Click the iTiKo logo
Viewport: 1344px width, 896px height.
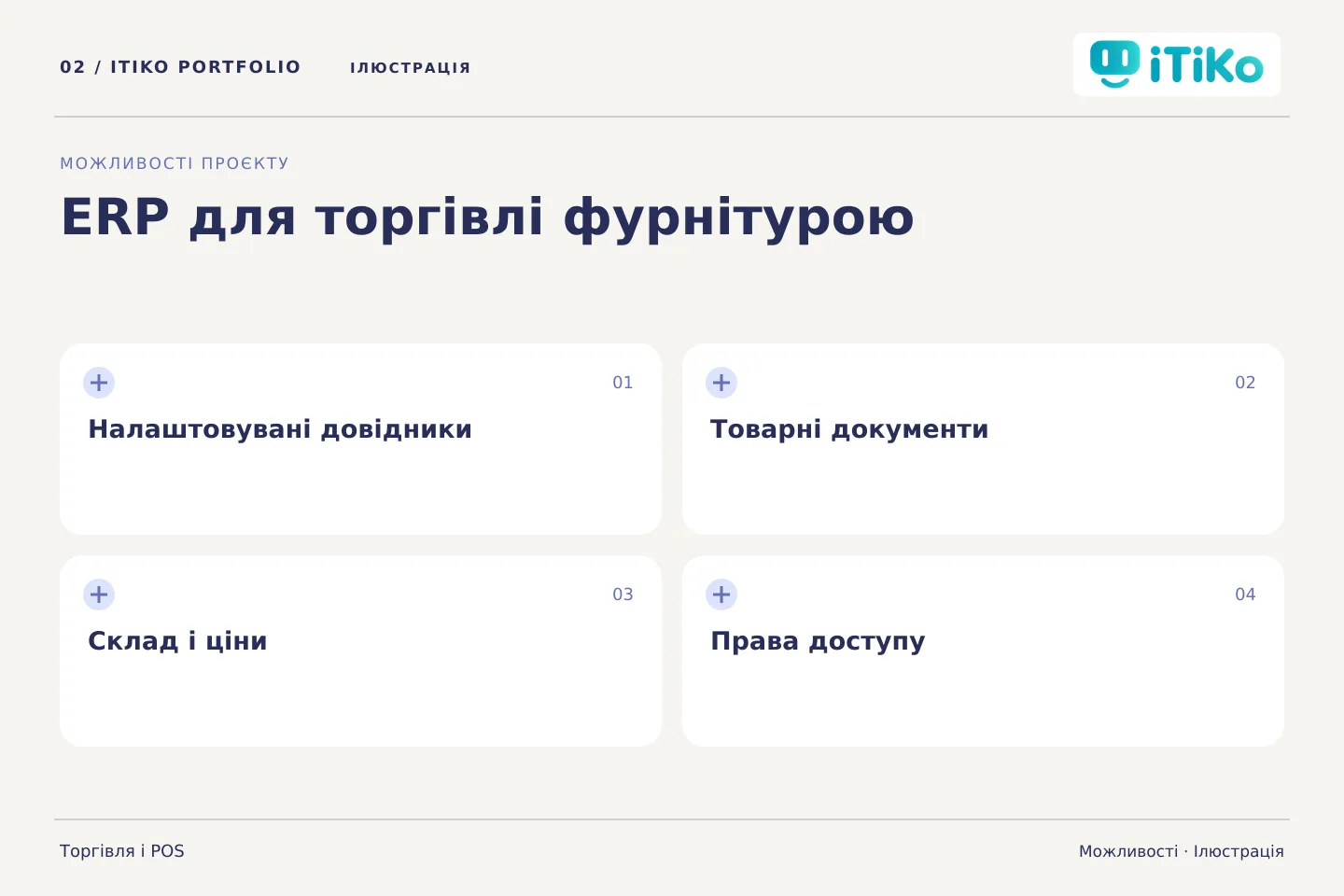point(1177,64)
